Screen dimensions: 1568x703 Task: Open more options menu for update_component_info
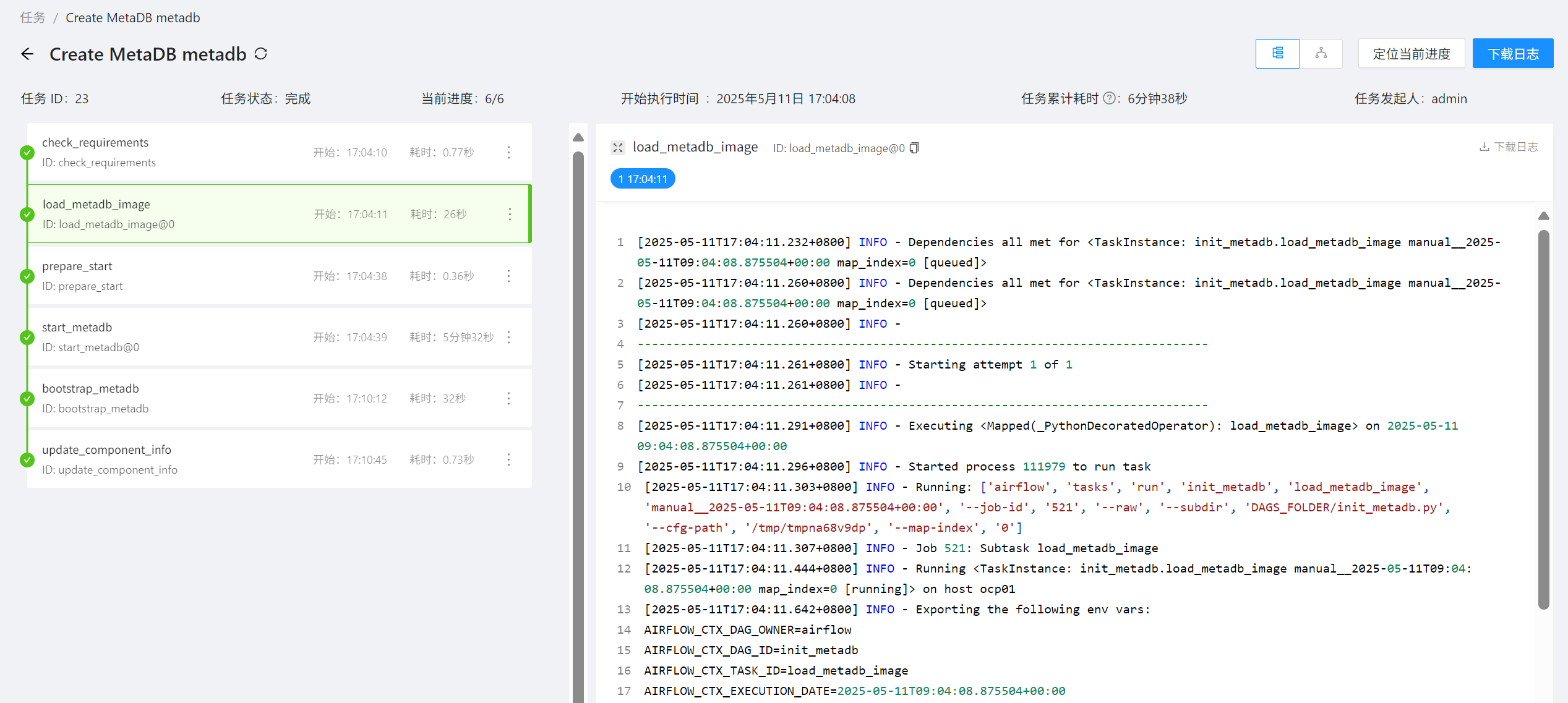[x=508, y=460]
